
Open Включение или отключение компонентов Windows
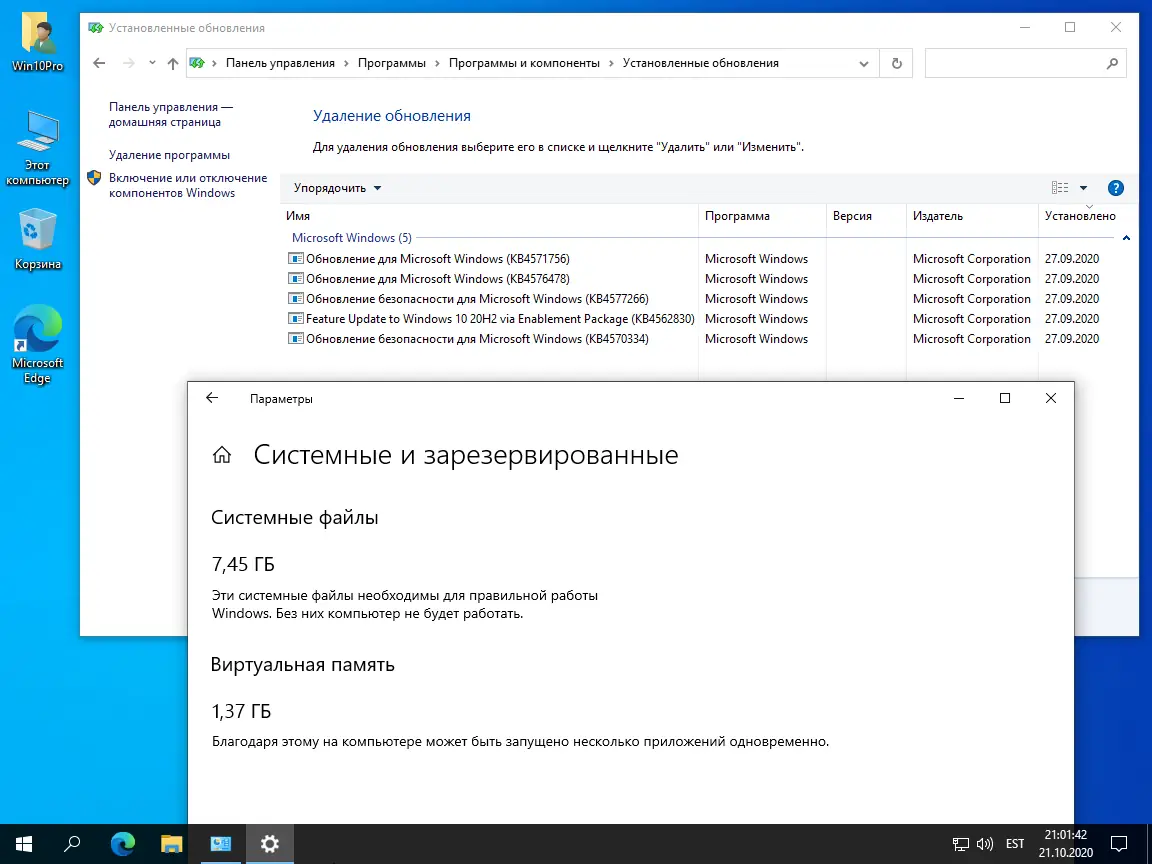click(x=188, y=185)
